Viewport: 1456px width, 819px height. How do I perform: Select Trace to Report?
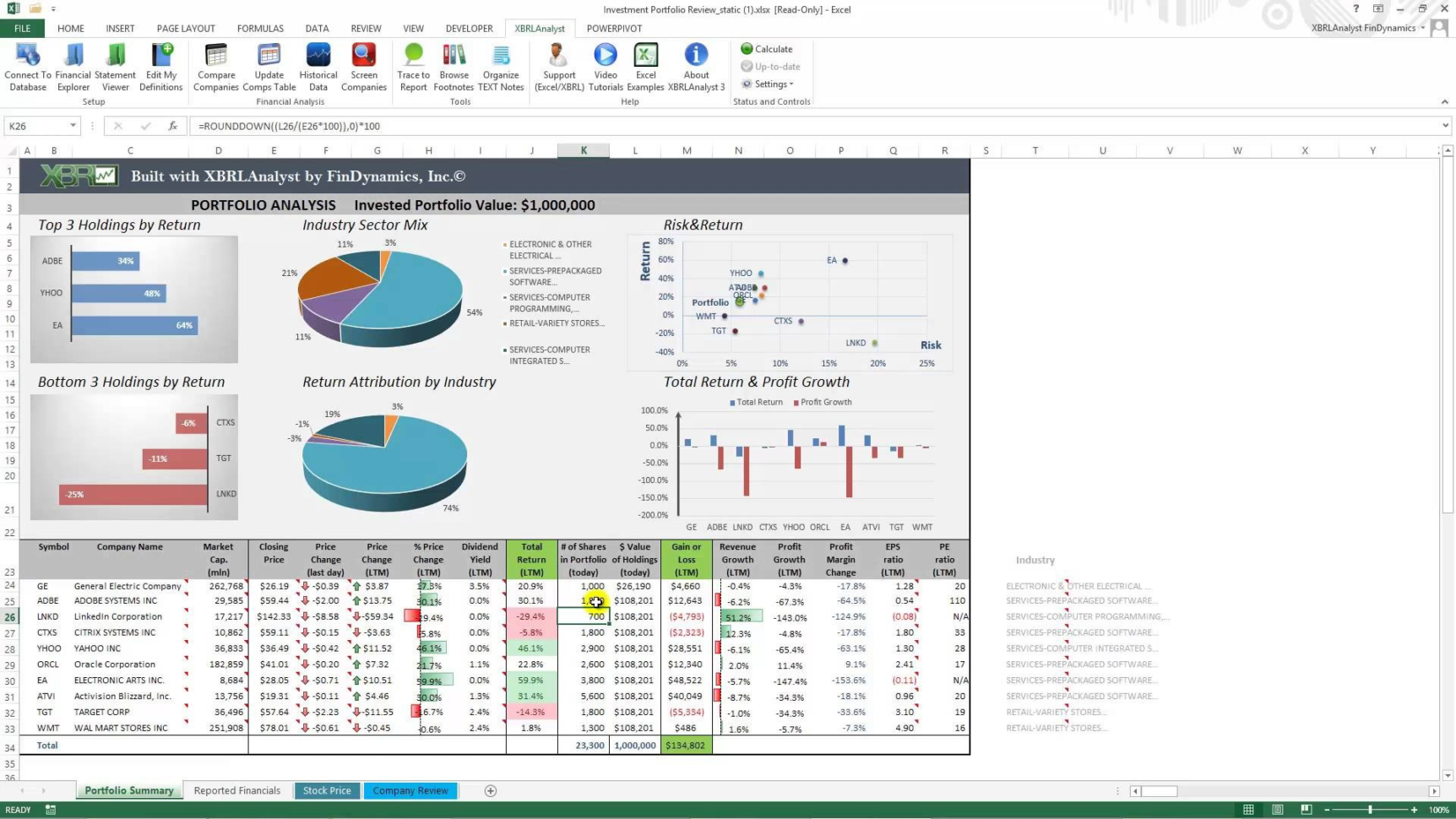pos(413,68)
